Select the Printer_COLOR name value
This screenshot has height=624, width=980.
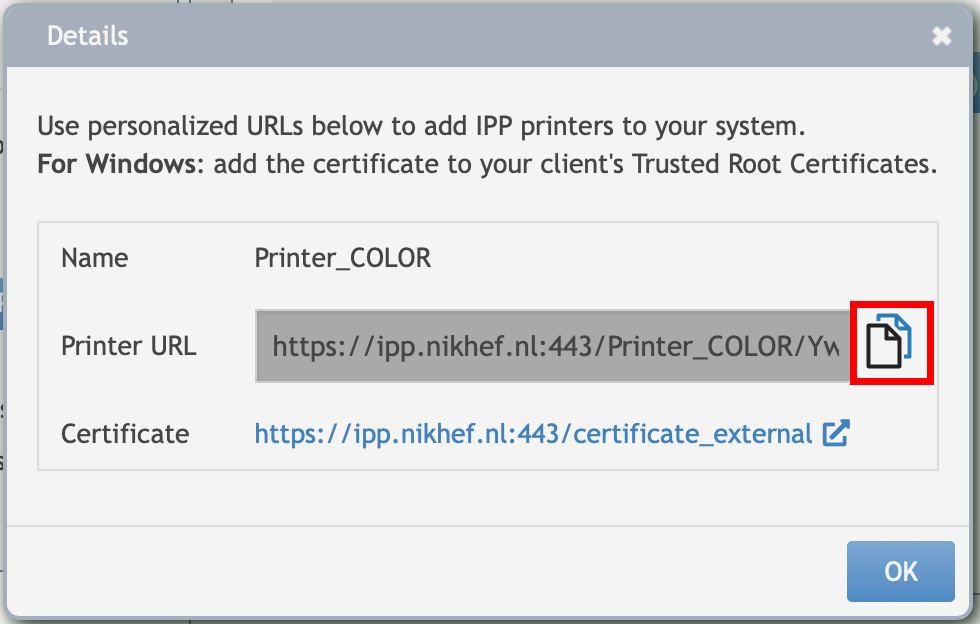342,258
